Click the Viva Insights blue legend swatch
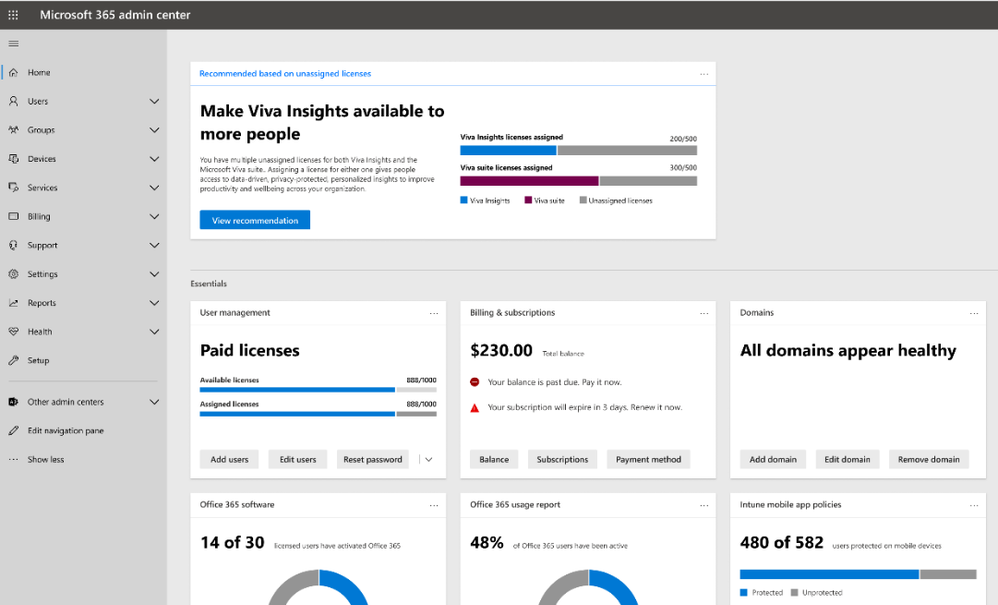The image size is (998, 605). point(463,200)
